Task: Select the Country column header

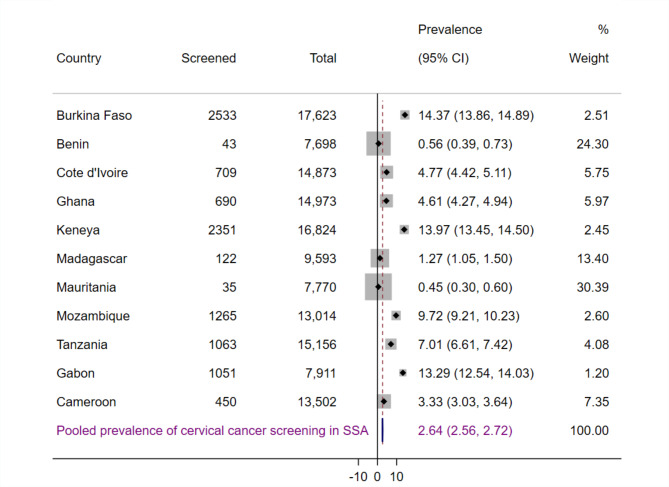Action: pos(79,58)
